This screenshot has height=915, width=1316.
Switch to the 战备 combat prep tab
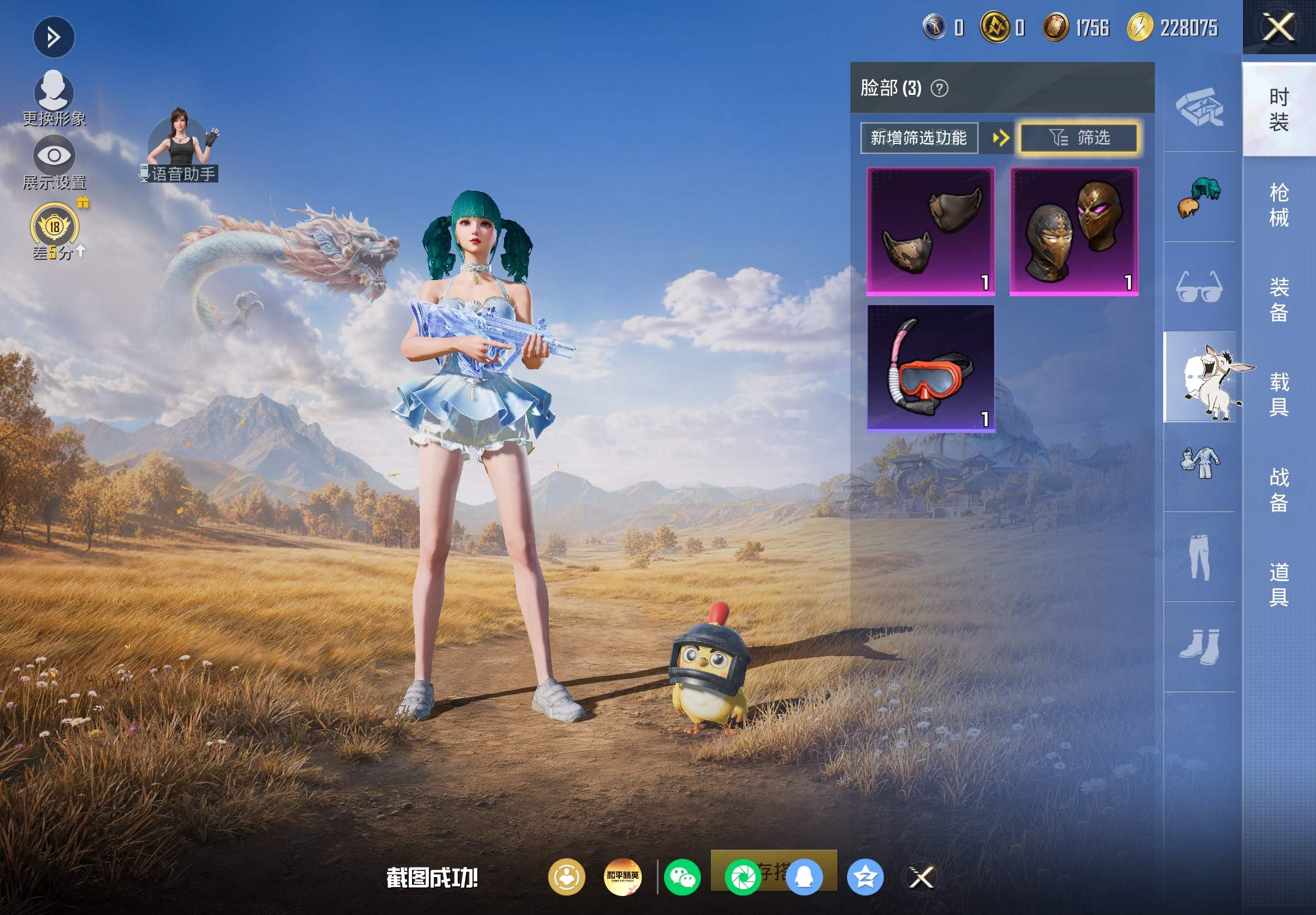(1279, 490)
